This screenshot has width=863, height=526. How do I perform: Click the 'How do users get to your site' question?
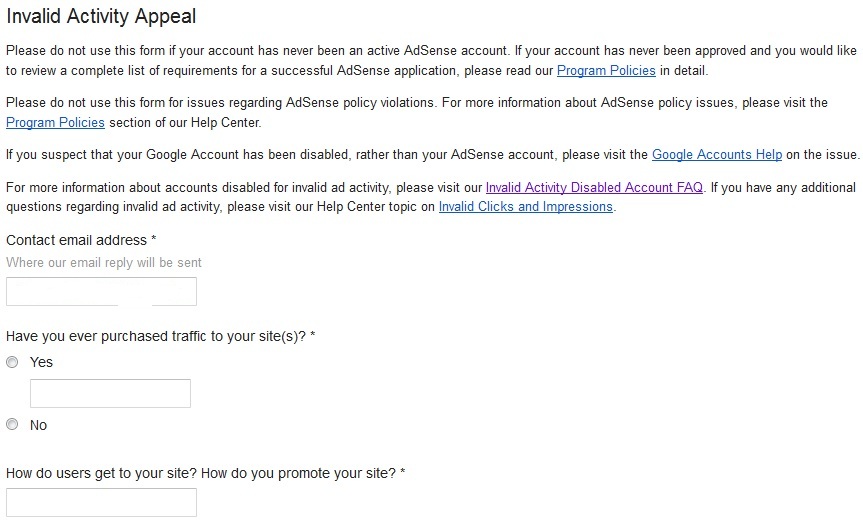pyautogui.click(x=205, y=472)
